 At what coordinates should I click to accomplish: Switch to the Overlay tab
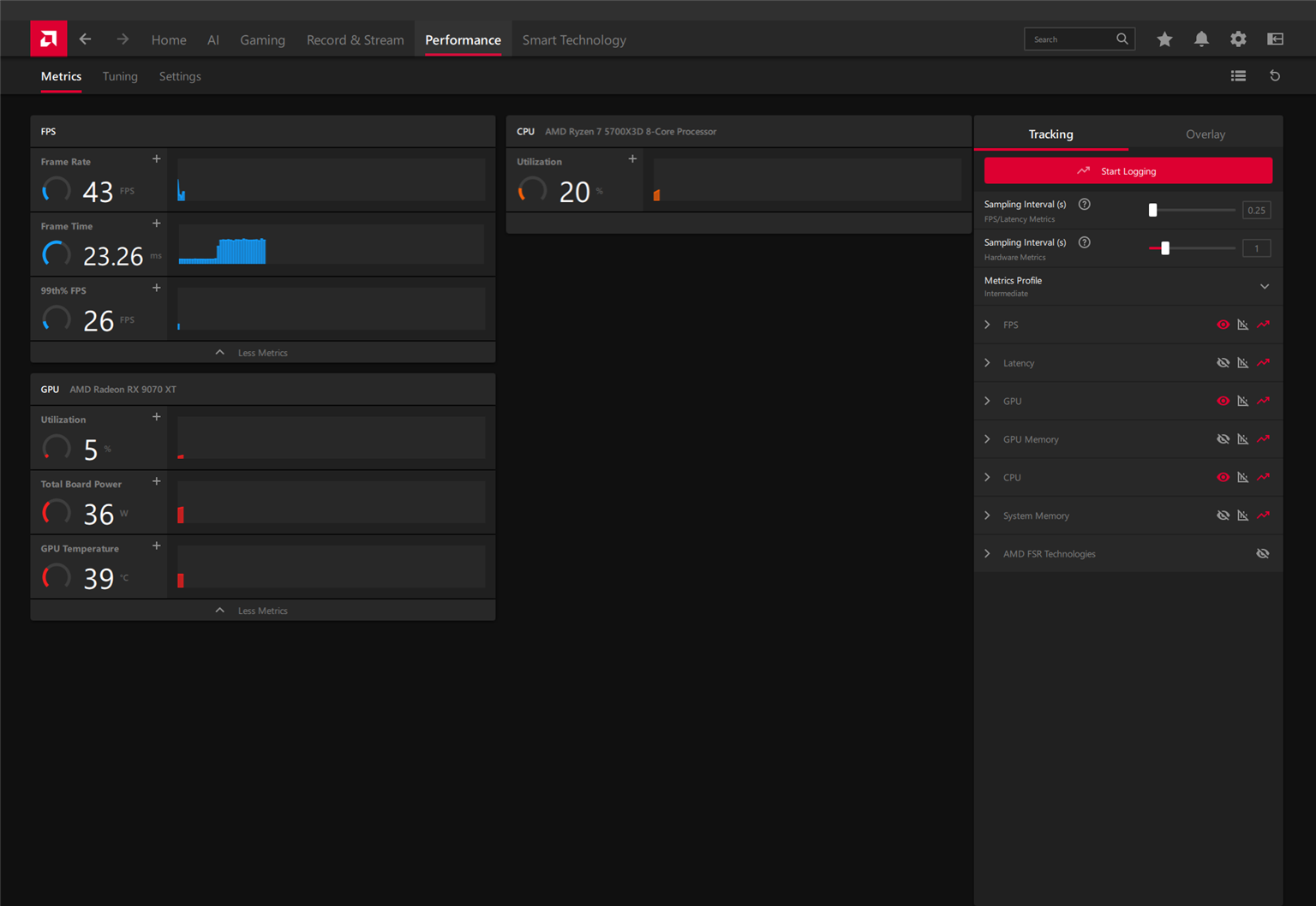point(1205,134)
